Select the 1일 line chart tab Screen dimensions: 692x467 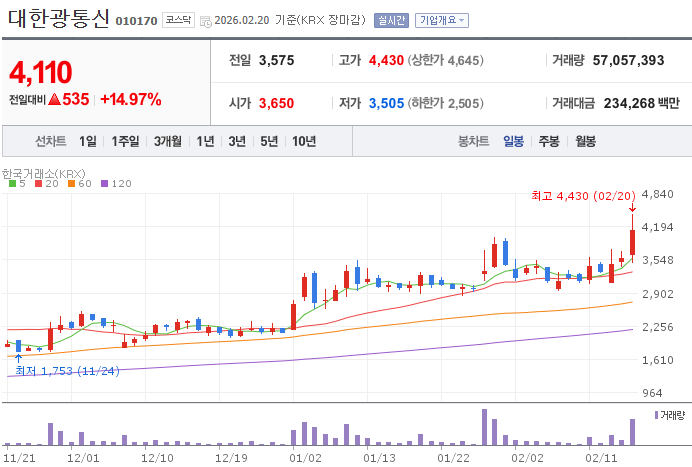(88, 141)
